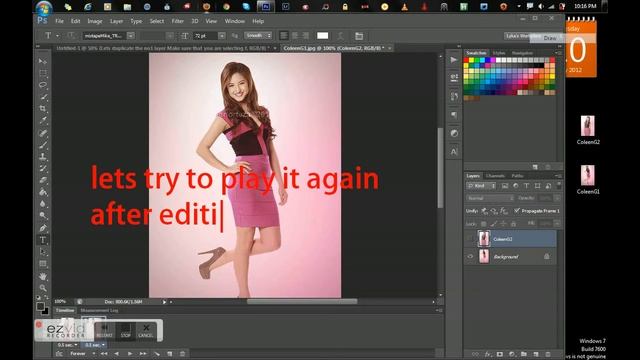Open the Character panel icon
Viewport: 640px width, 360px height.
(x=454, y=152)
